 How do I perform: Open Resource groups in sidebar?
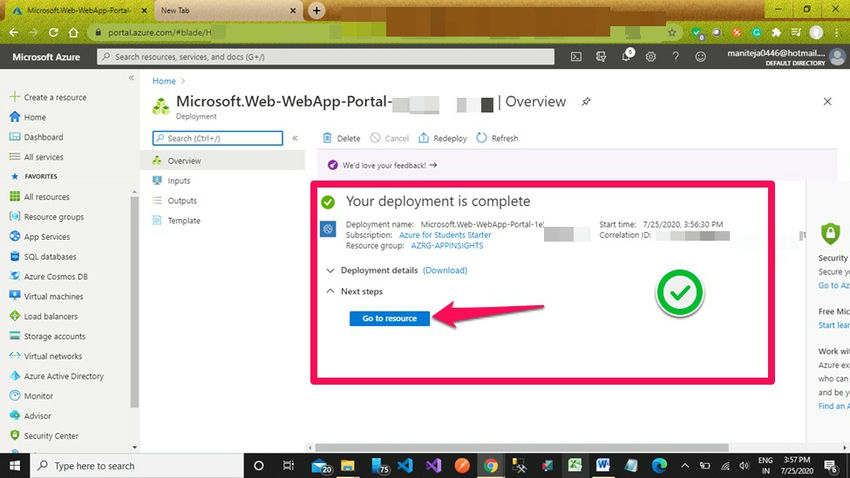tap(47, 217)
